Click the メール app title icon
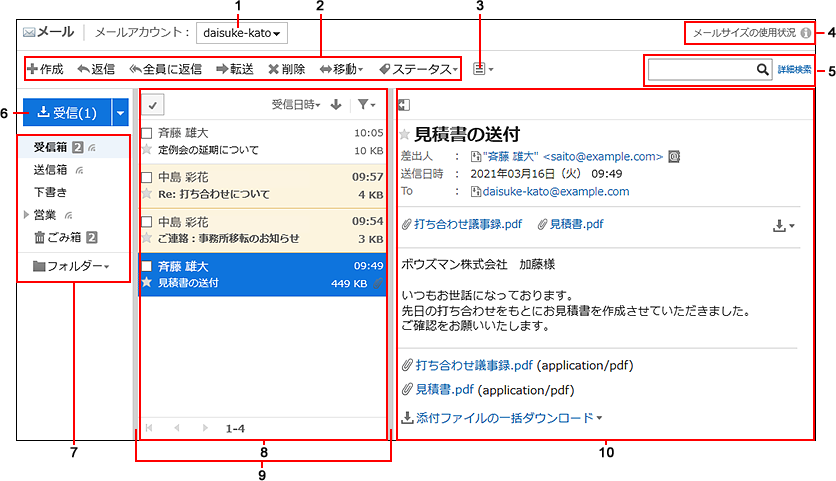Image resolution: width=836 pixels, height=481 pixels. 29,33
